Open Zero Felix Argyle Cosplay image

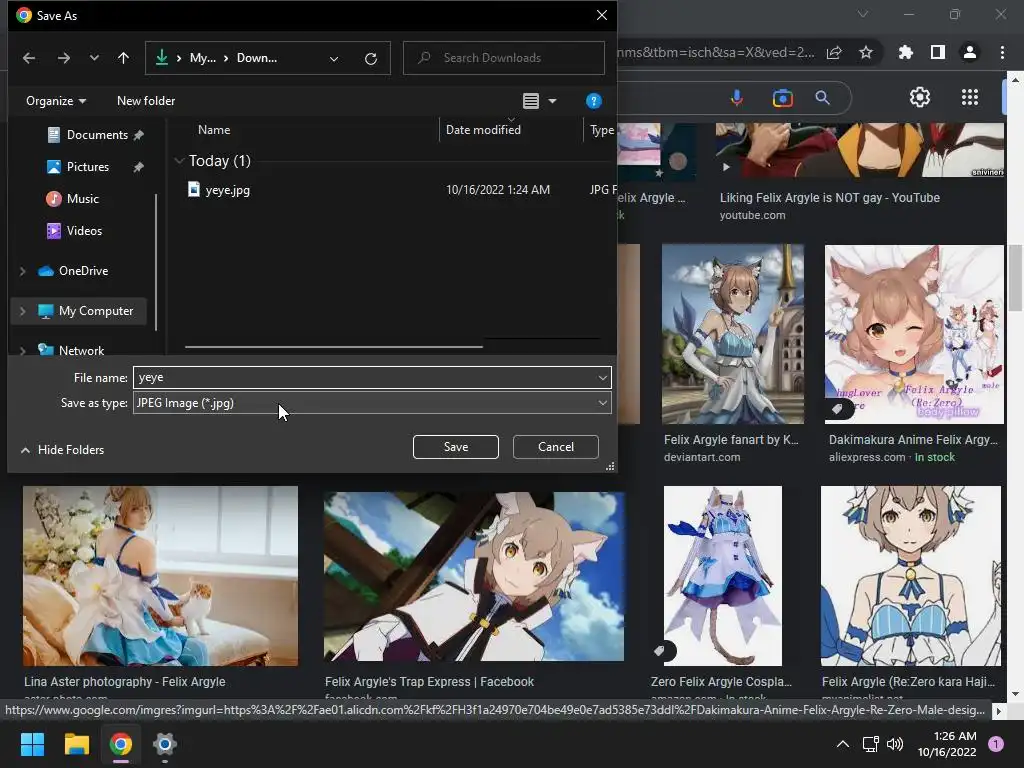pyautogui.click(x=722, y=576)
